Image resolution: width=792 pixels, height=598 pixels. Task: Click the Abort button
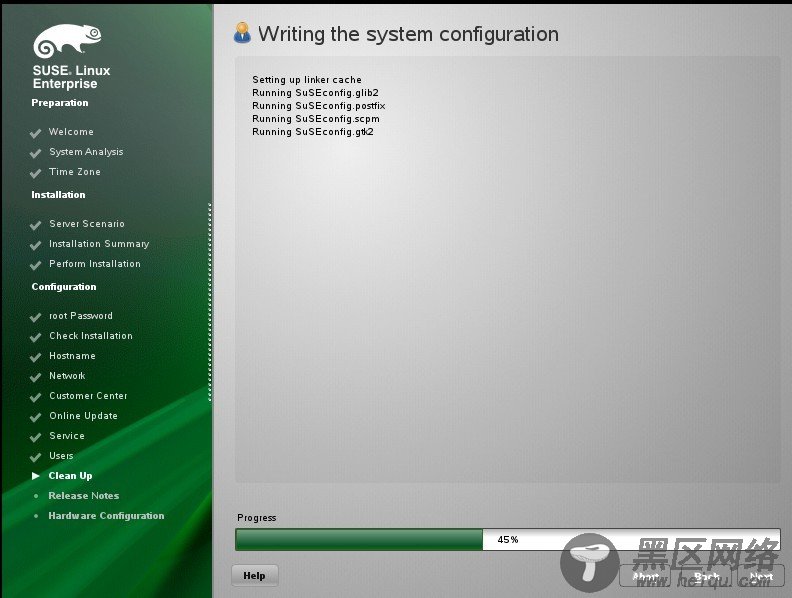(646, 576)
